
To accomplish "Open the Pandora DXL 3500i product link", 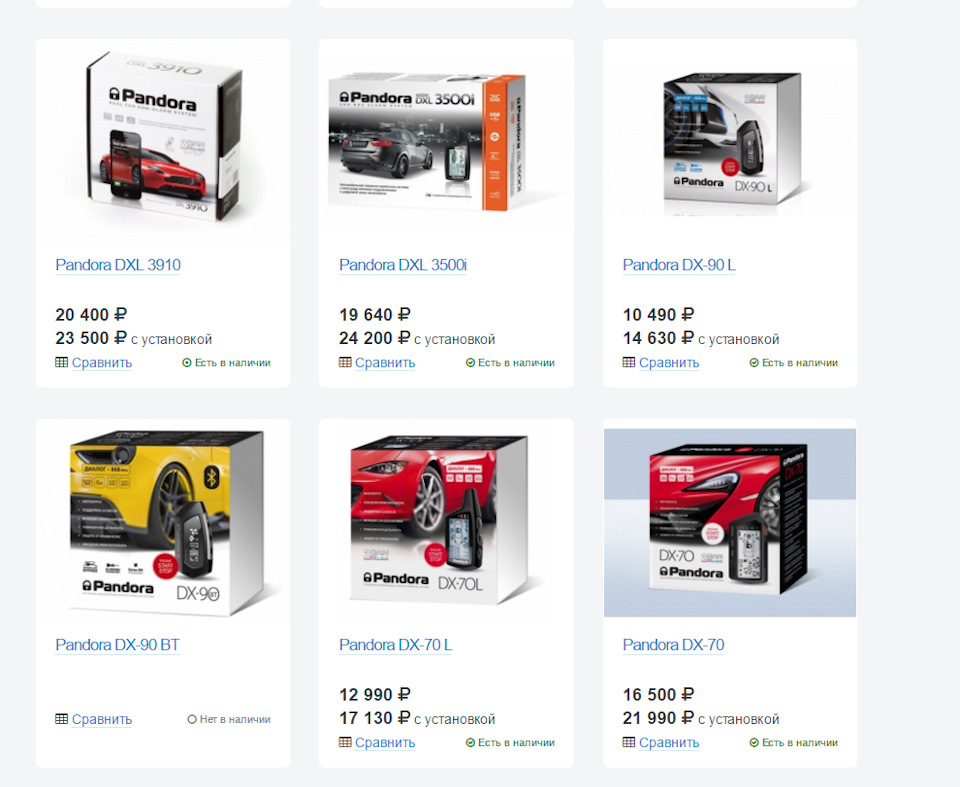I will [x=403, y=265].
